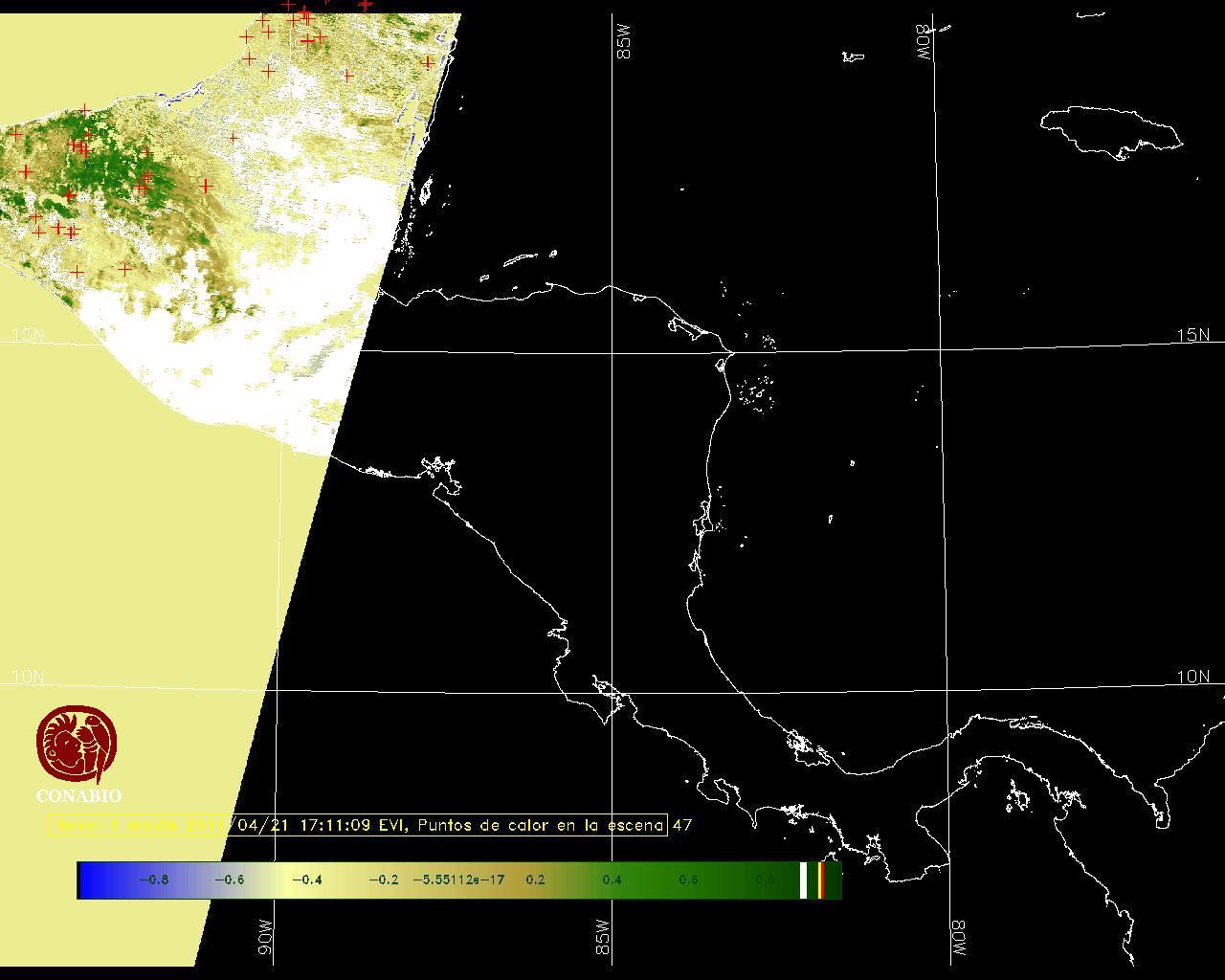The image size is (1225, 980).
Task: Click the 80W longitude label at bottom
Action: [x=958, y=940]
